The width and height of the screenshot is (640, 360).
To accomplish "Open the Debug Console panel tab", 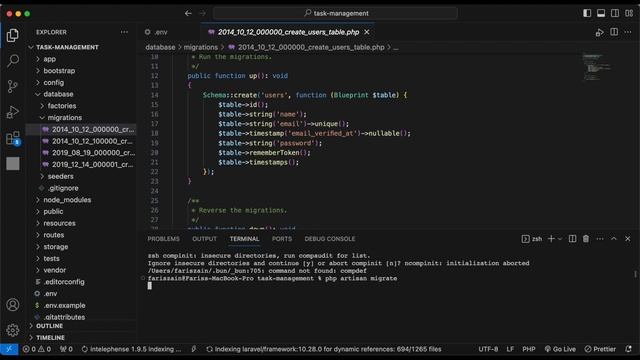I will pos(330,239).
